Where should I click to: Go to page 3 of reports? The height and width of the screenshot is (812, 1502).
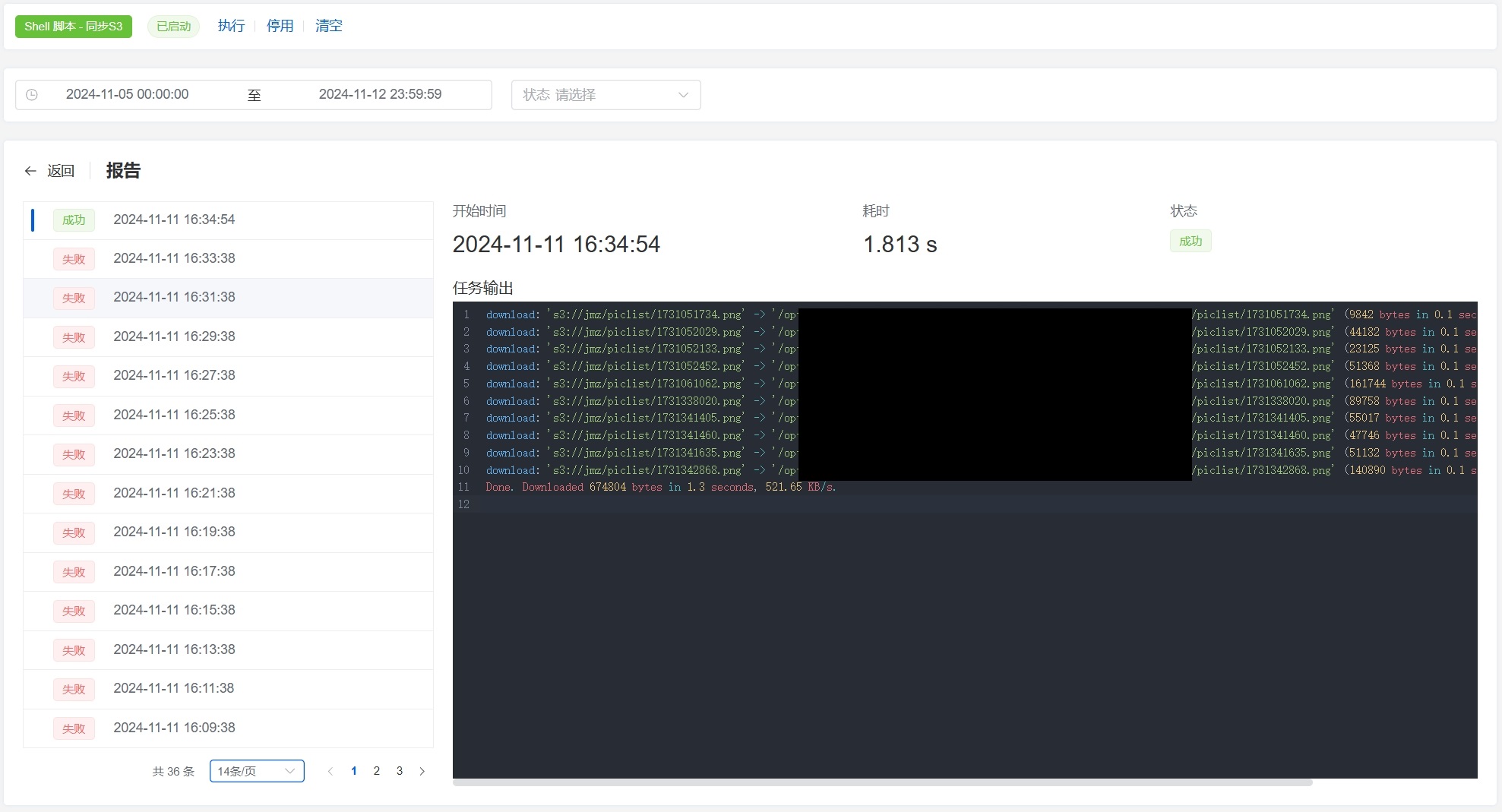pyautogui.click(x=399, y=771)
